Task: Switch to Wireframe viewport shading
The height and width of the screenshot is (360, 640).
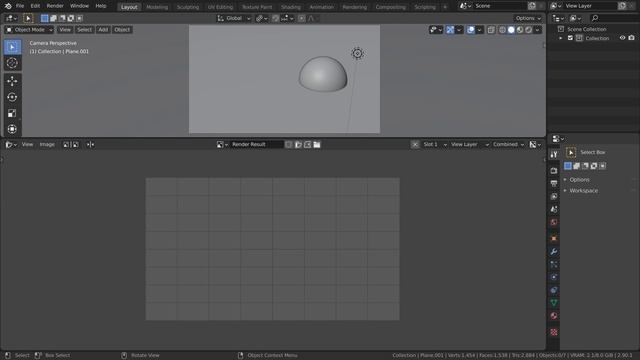Action: [502, 30]
